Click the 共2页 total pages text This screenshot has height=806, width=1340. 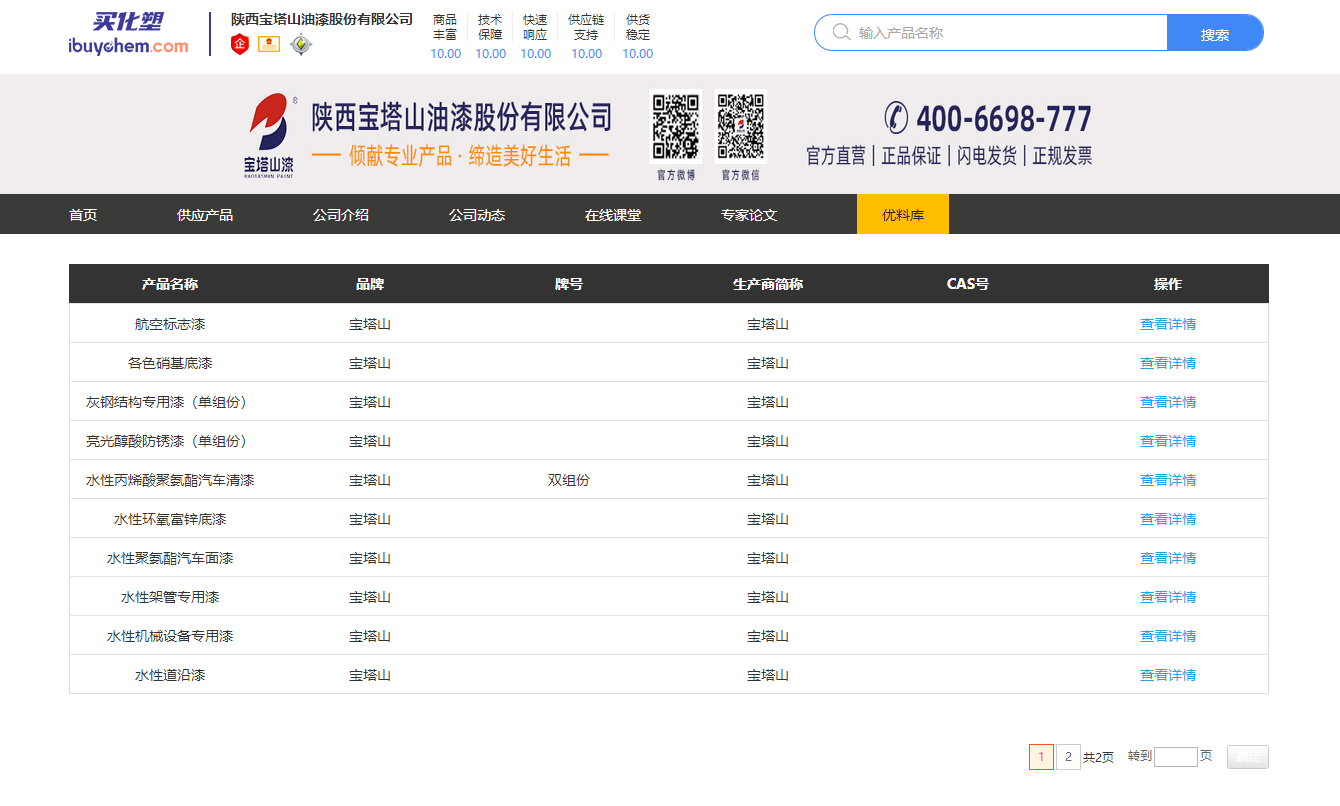point(1098,758)
